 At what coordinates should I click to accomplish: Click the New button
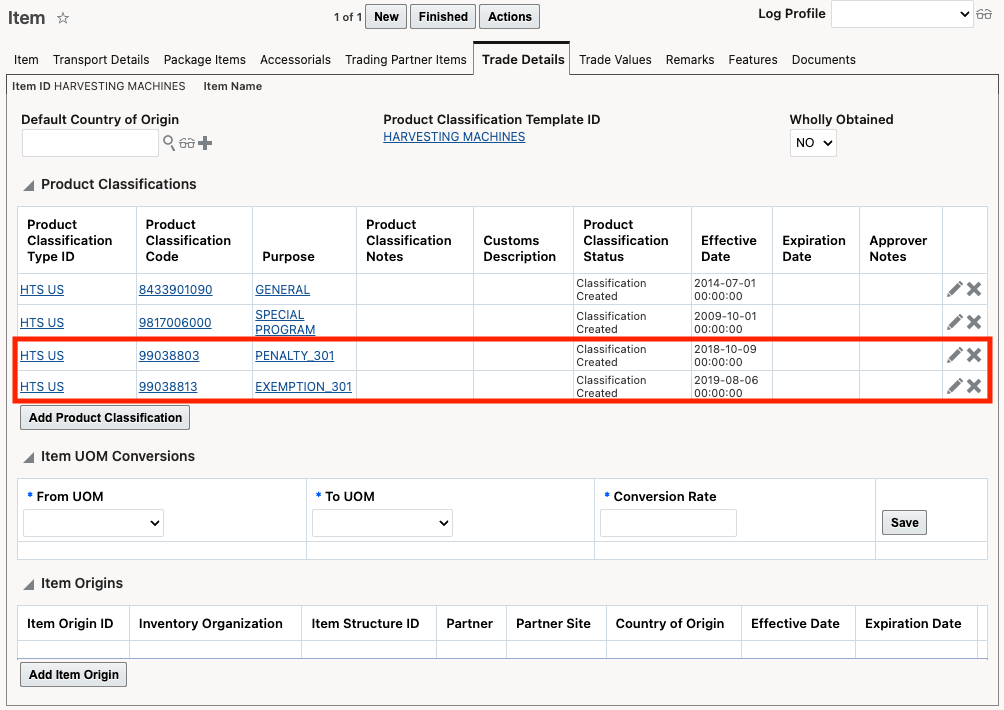pyautogui.click(x=386, y=17)
